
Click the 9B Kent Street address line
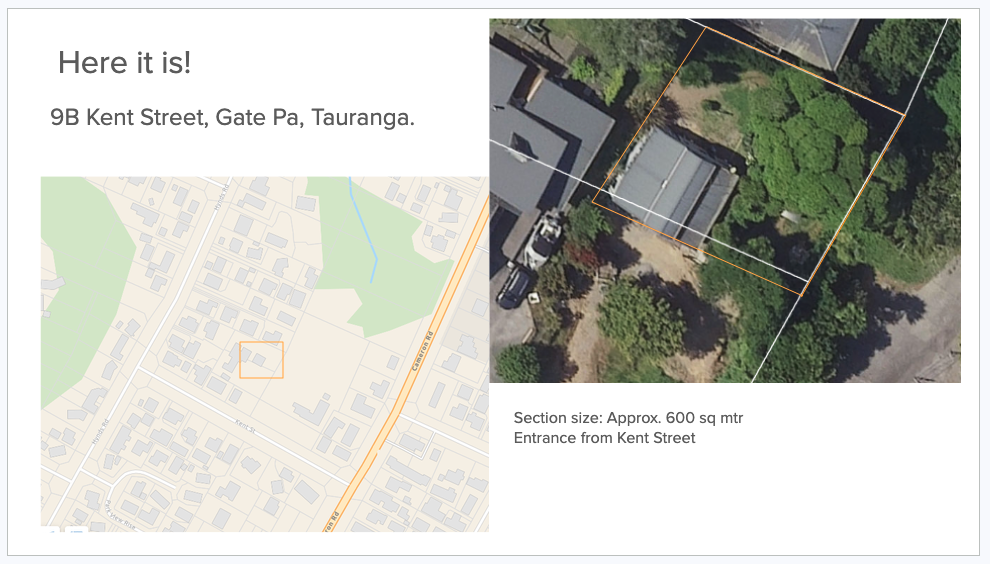point(232,117)
